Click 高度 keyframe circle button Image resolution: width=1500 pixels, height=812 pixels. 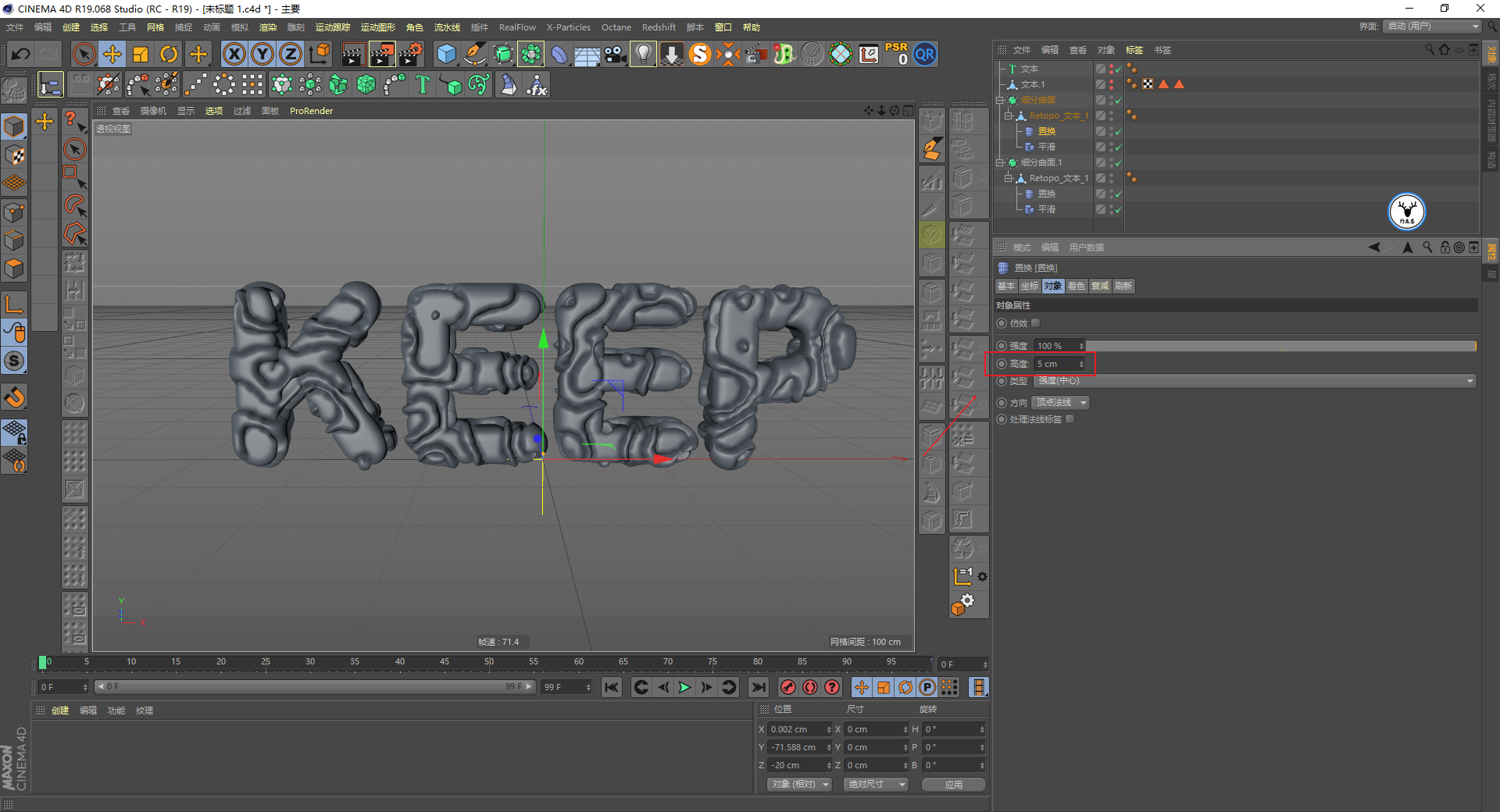click(x=1002, y=364)
